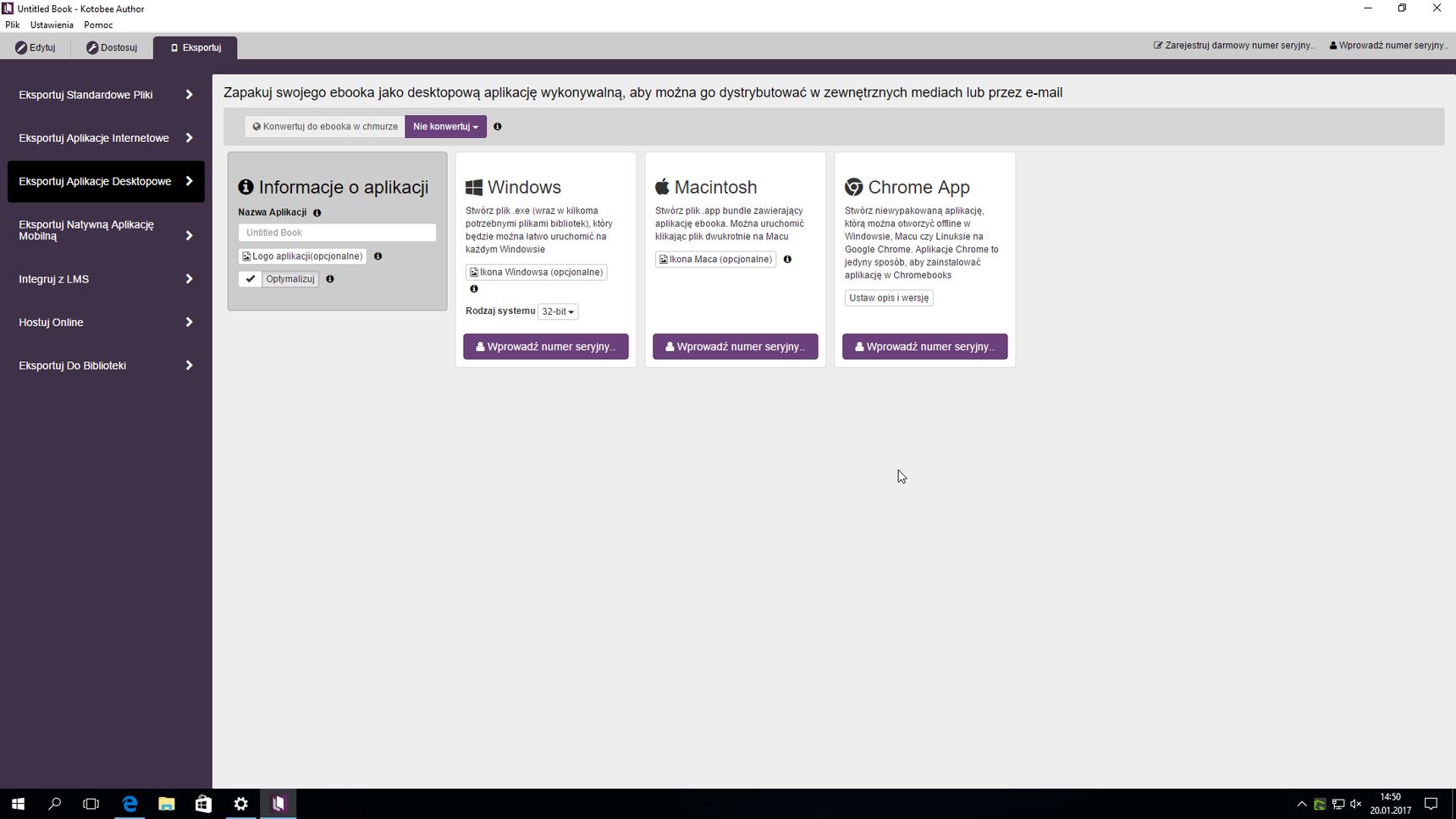Click Ustaw opis i wersję button

[889, 298]
